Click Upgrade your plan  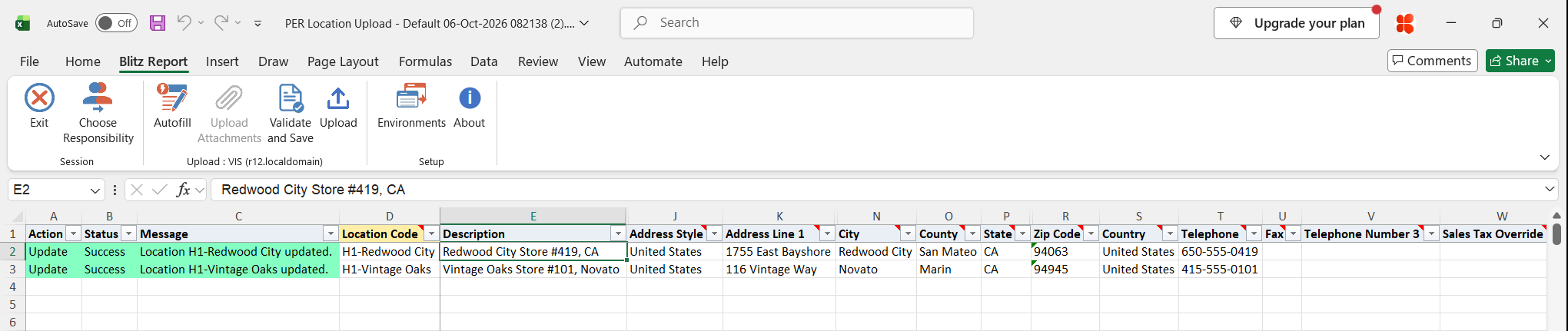point(1297,23)
